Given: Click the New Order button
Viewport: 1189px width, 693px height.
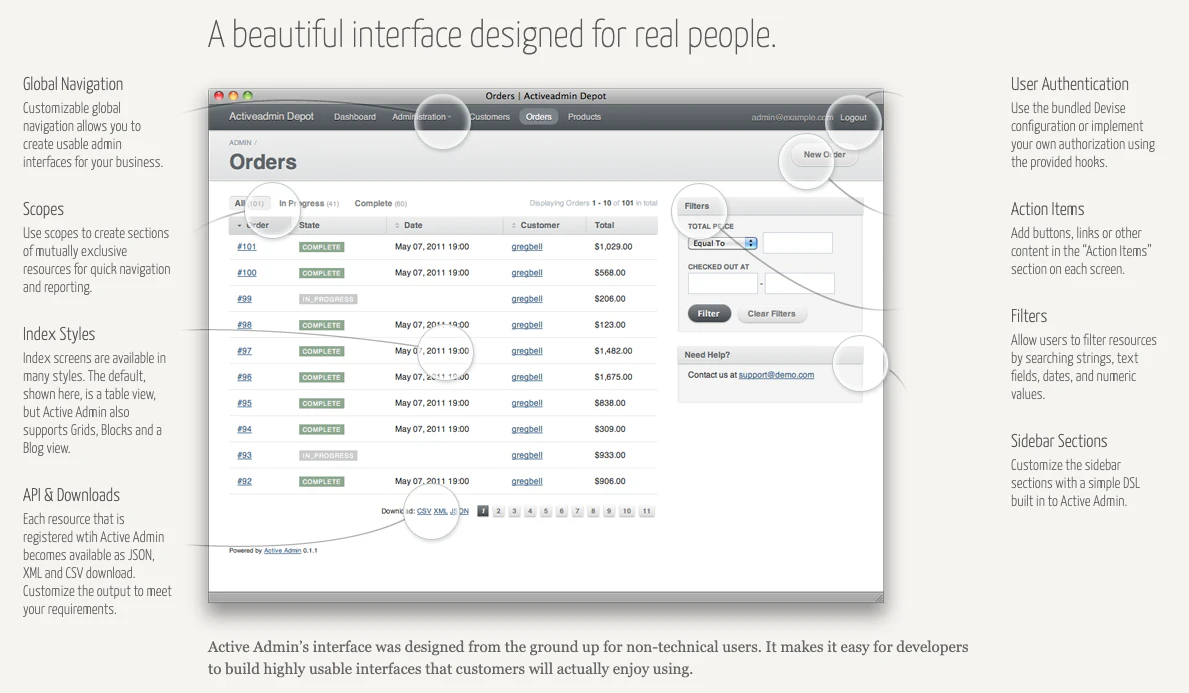Looking at the screenshot, I should (824, 155).
